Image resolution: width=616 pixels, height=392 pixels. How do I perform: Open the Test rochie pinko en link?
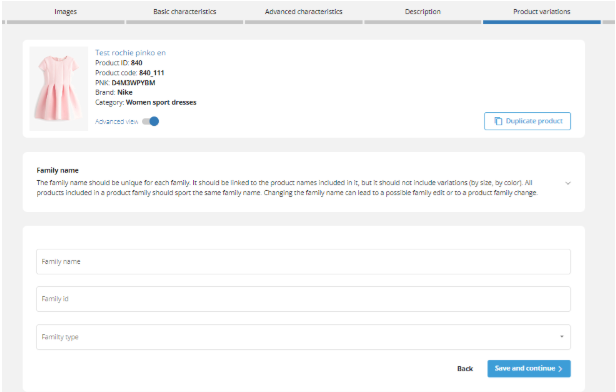[130, 53]
